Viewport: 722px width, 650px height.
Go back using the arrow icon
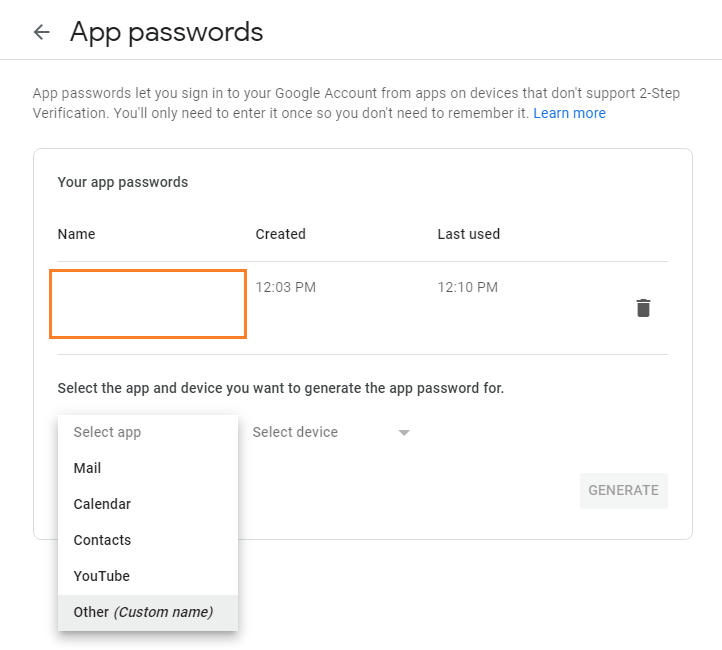click(x=41, y=32)
